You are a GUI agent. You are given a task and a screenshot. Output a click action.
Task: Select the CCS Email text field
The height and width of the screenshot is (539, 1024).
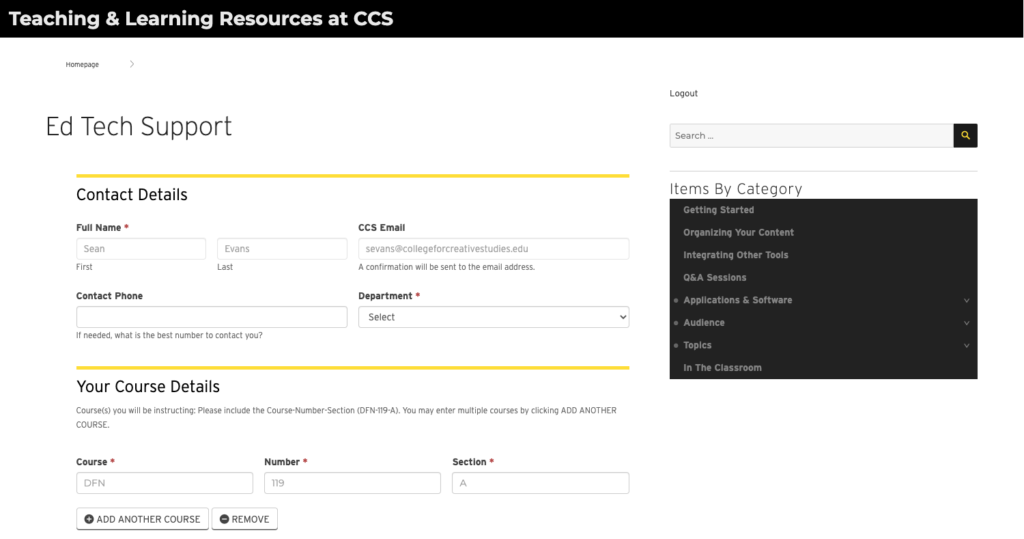pos(493,249)
